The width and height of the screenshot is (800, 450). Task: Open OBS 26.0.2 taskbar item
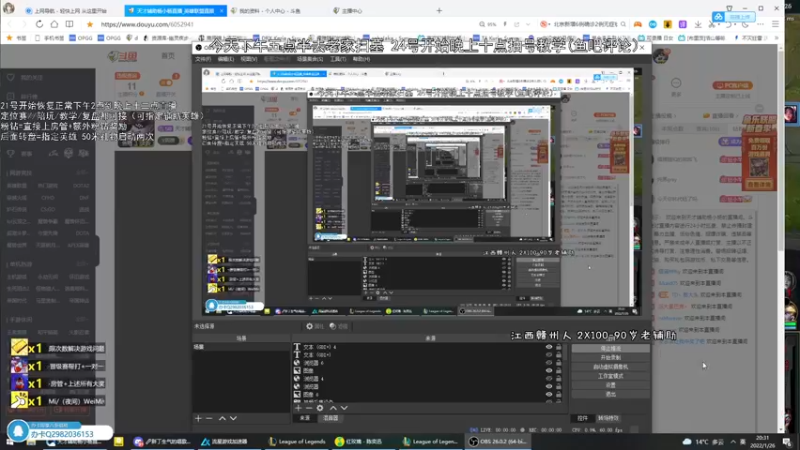pyautogui.click(x=497, y=442)
